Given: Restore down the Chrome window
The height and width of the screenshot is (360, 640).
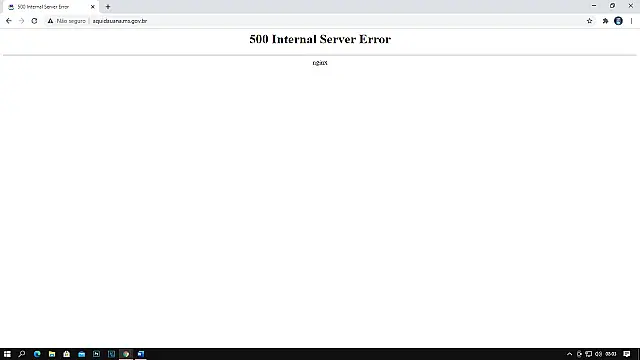Looking at the screenshot, I should tap(612, 6).
